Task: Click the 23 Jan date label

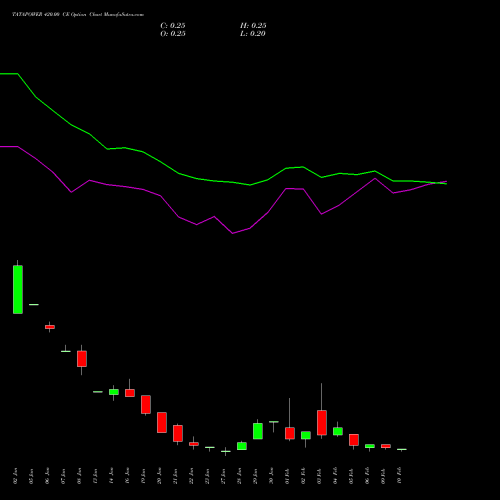Action: (207, 476)
